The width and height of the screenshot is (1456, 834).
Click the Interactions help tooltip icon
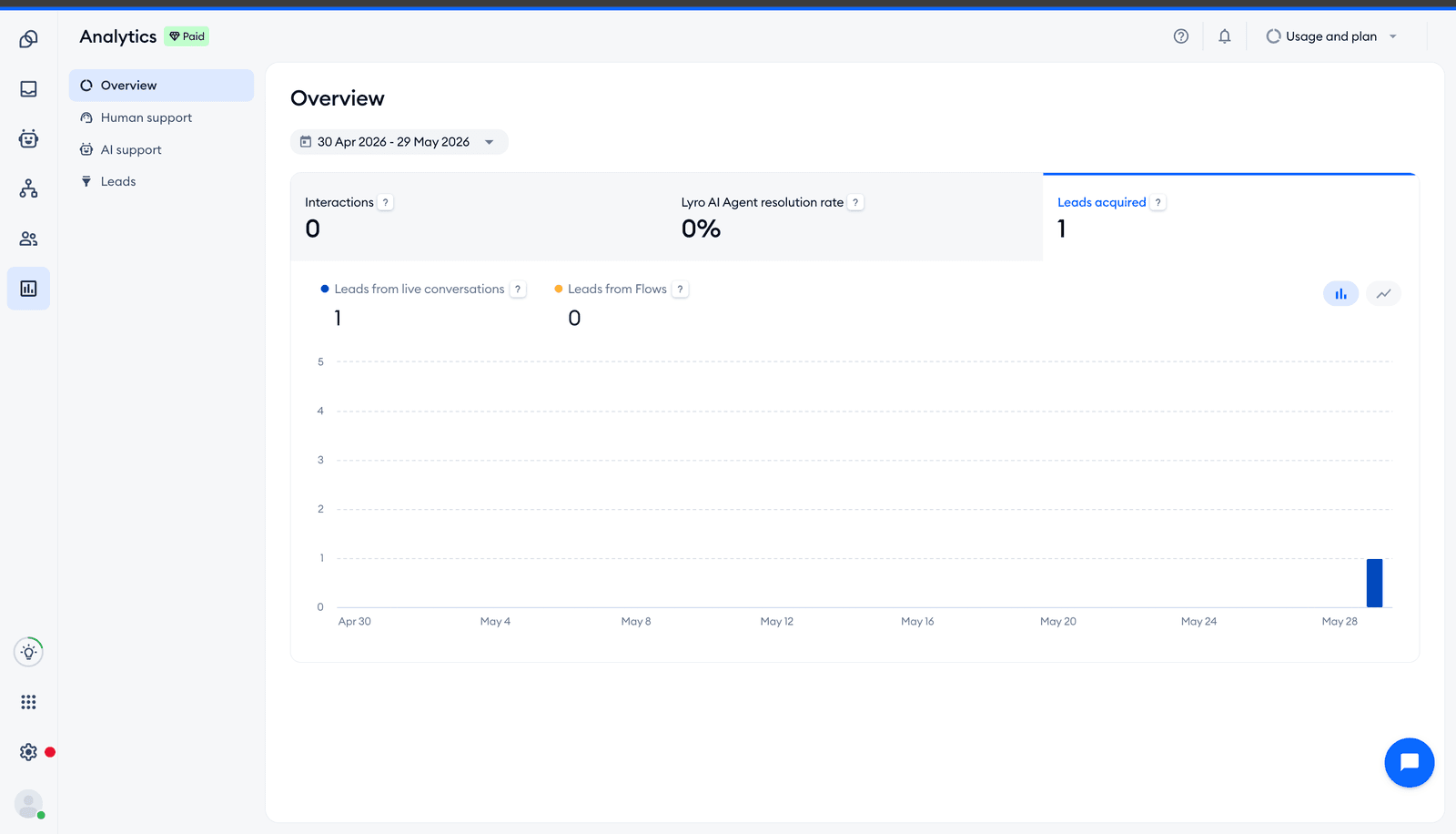click(386, 203)
